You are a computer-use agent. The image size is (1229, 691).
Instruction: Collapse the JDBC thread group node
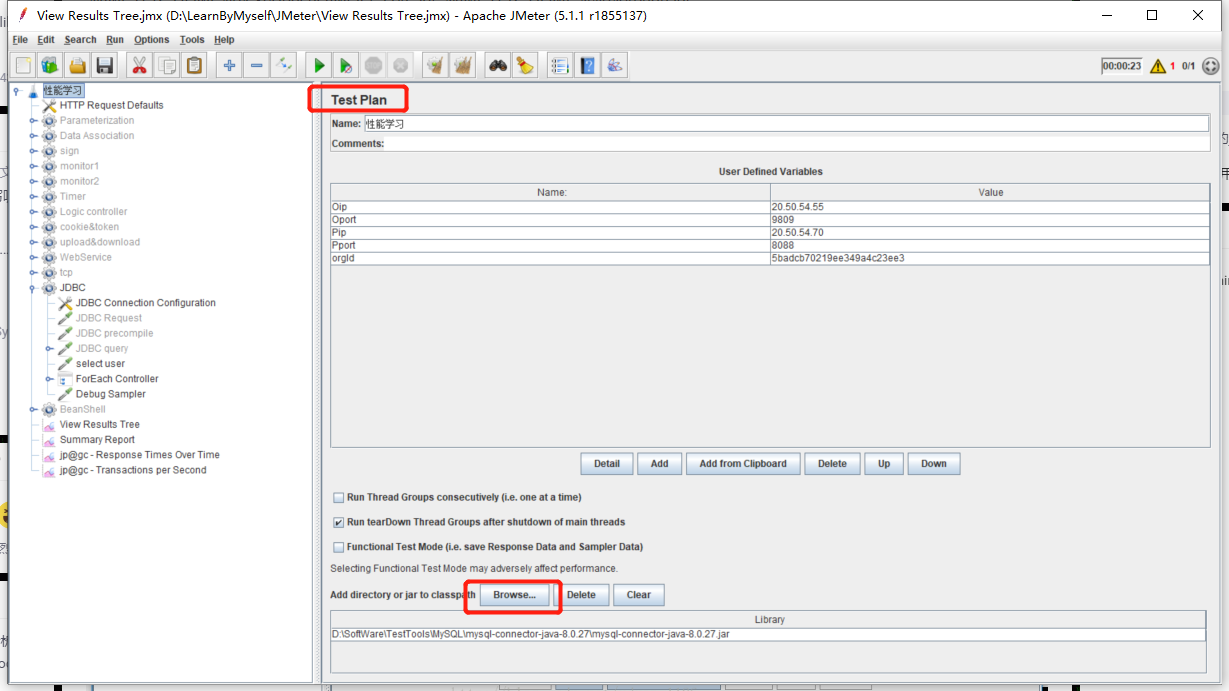33,288
